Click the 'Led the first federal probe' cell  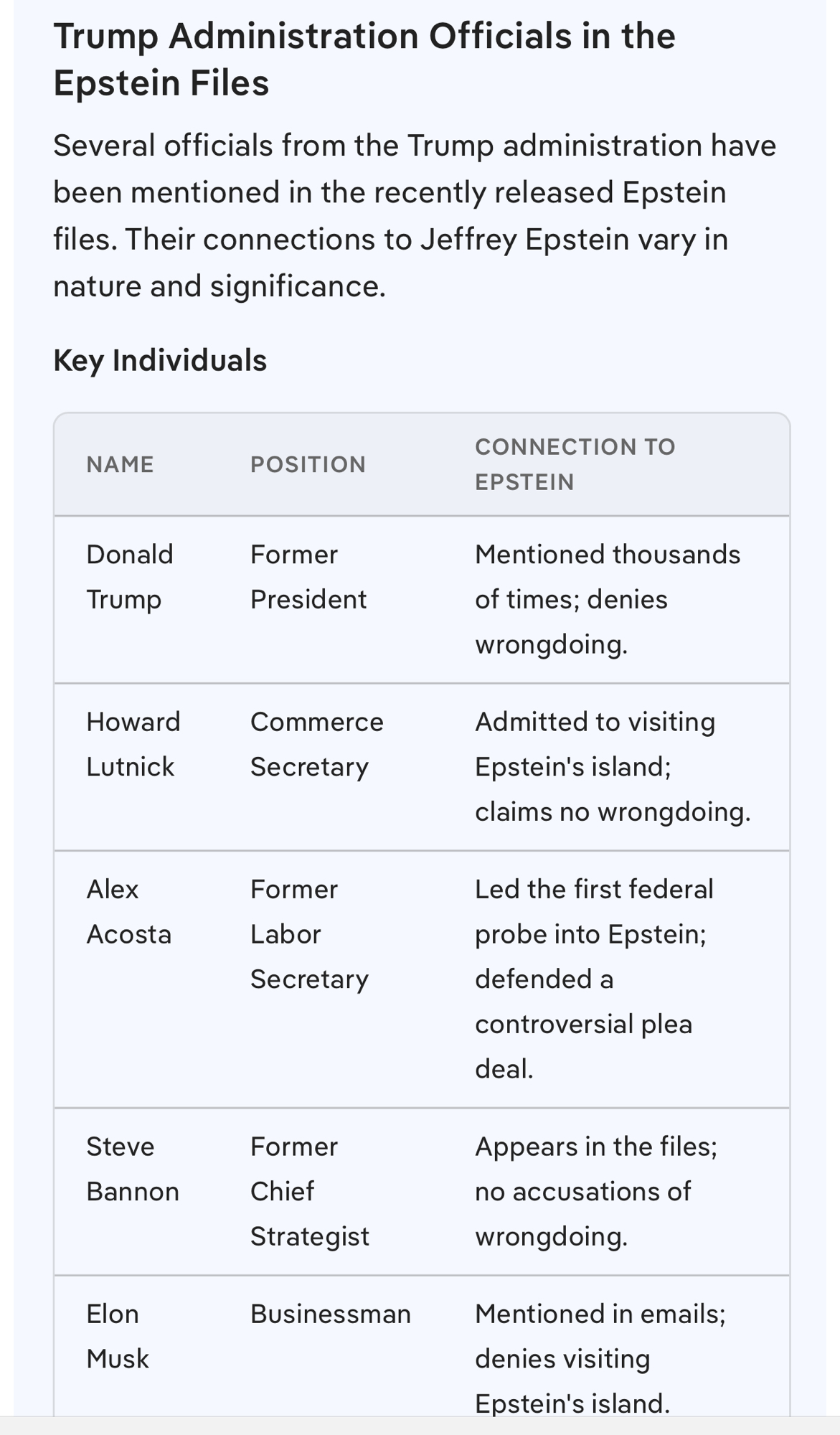point(594,979)
